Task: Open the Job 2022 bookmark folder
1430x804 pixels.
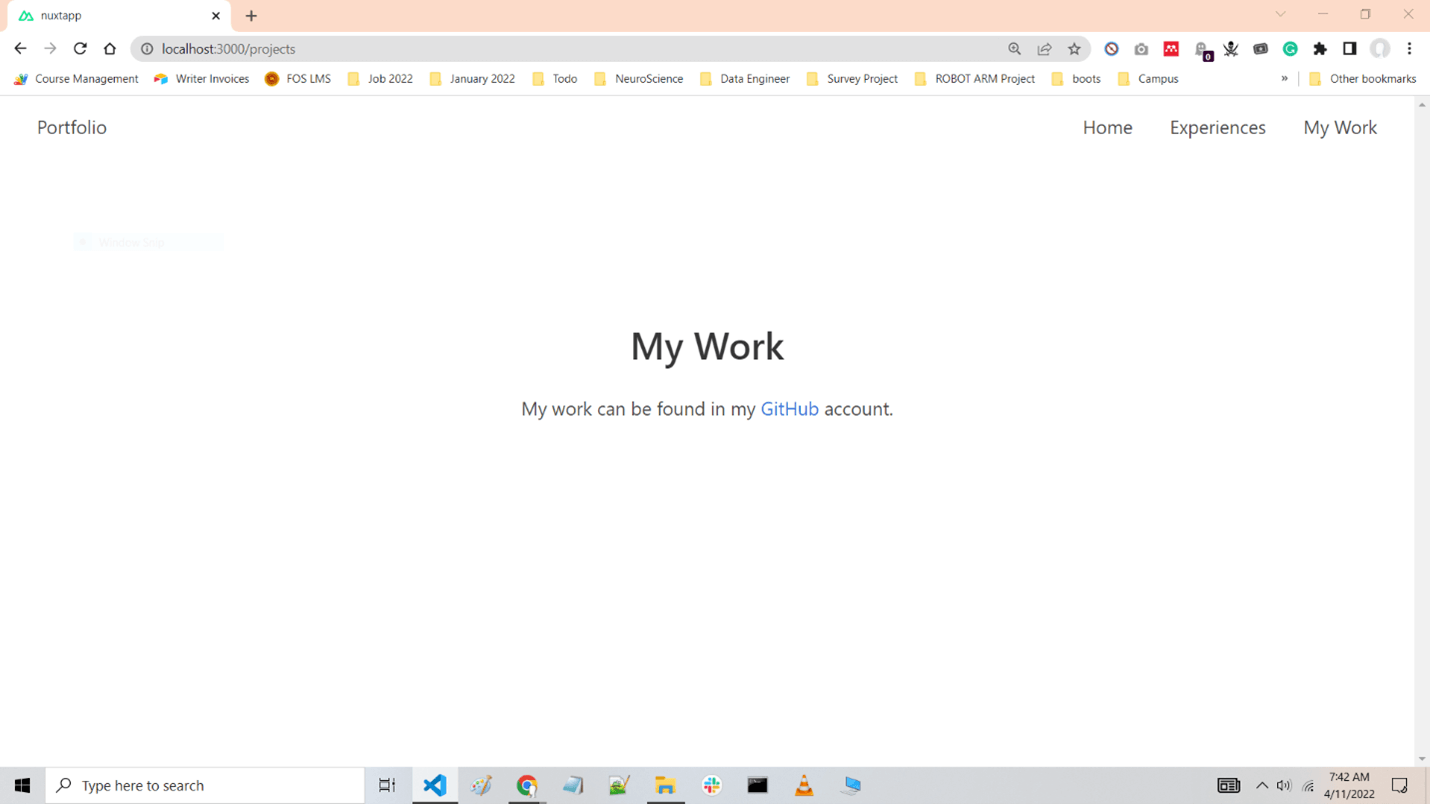Action: (380, 79)
